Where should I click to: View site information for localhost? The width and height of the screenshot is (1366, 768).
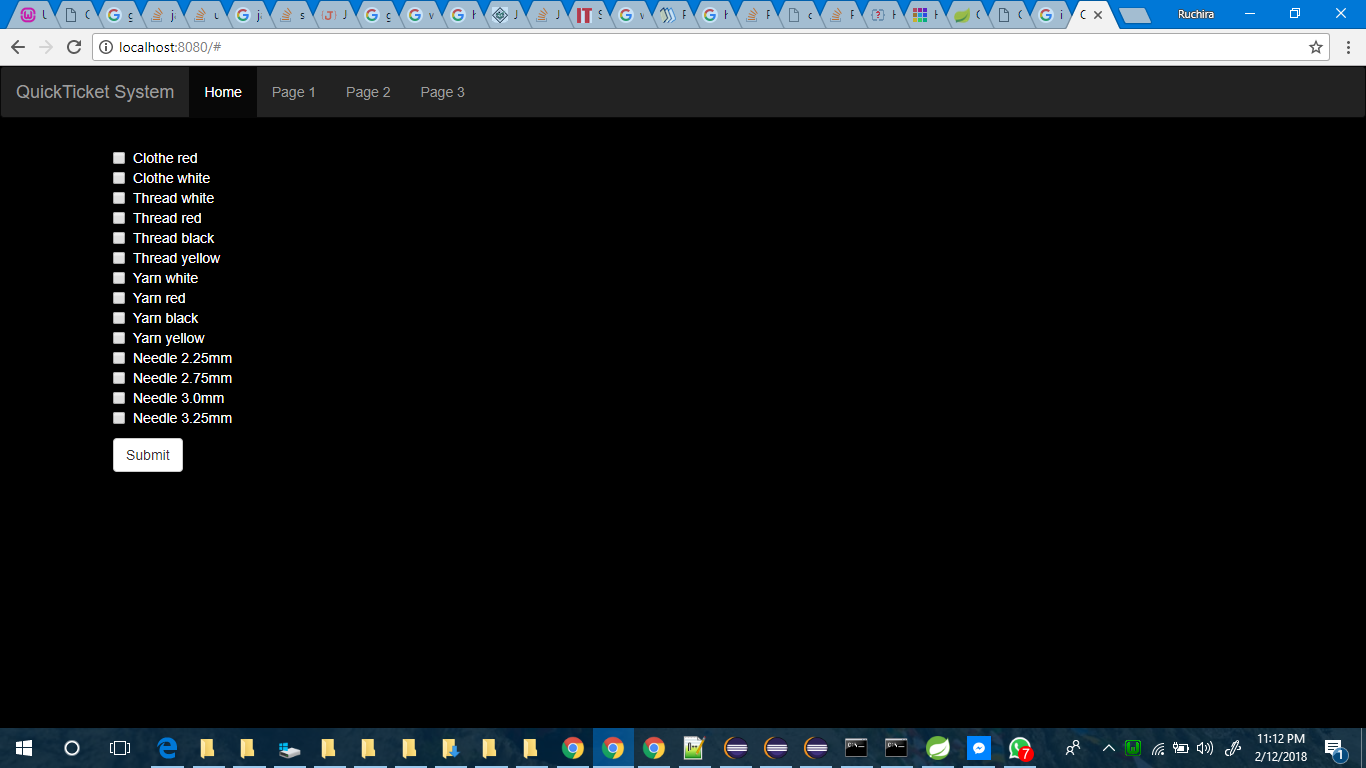[x=106, y=47]
